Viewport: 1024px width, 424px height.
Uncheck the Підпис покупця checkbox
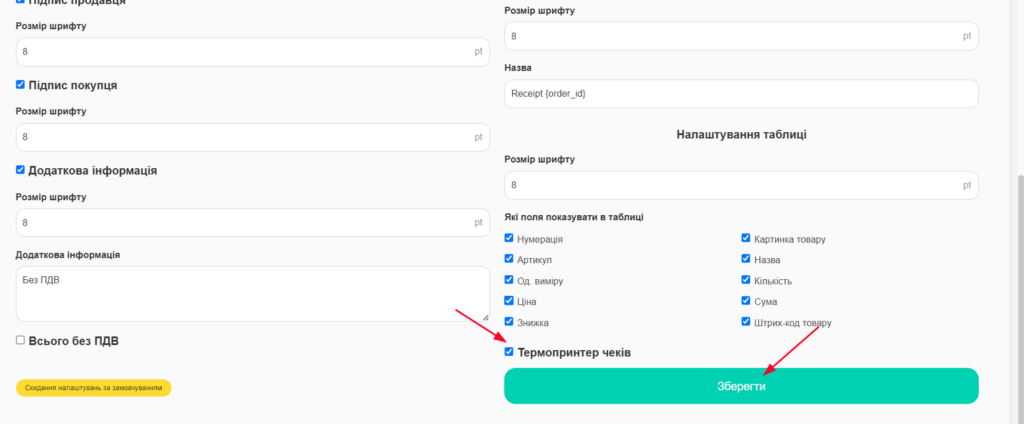tap(20, 85)
